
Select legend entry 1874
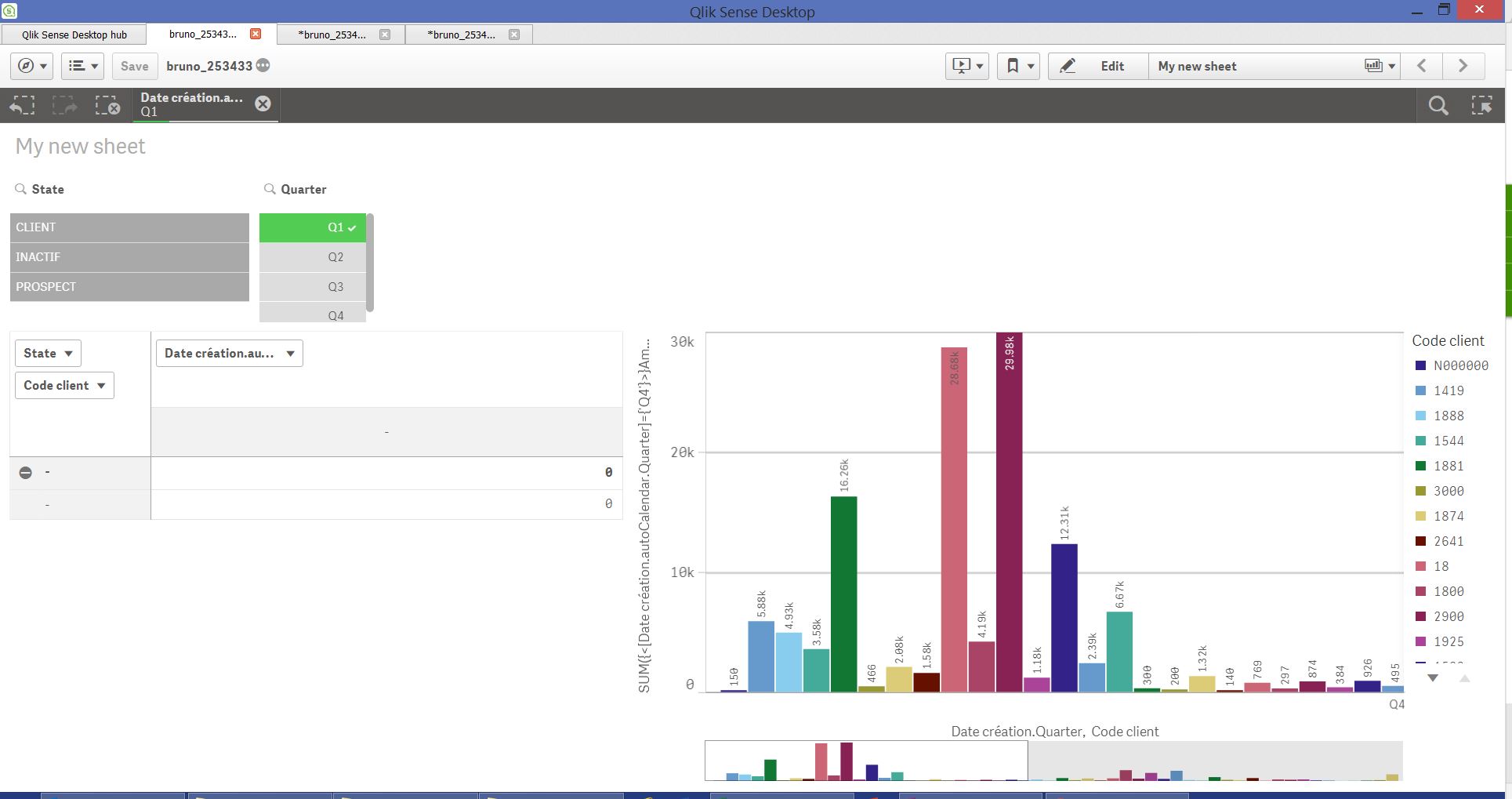pyautogui.click(x=1449, y=516)
